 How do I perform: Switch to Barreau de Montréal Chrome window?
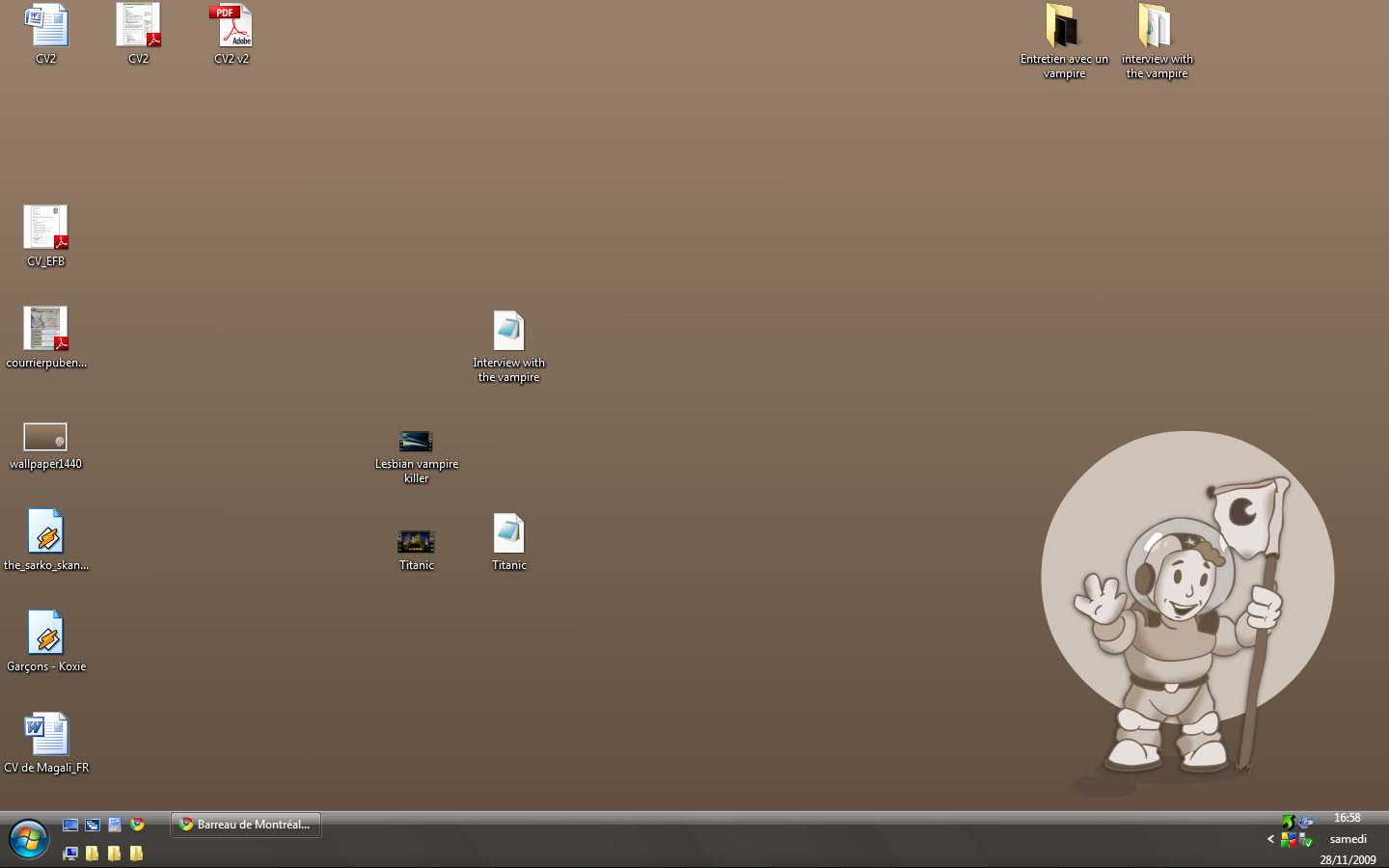pos(246,825)
